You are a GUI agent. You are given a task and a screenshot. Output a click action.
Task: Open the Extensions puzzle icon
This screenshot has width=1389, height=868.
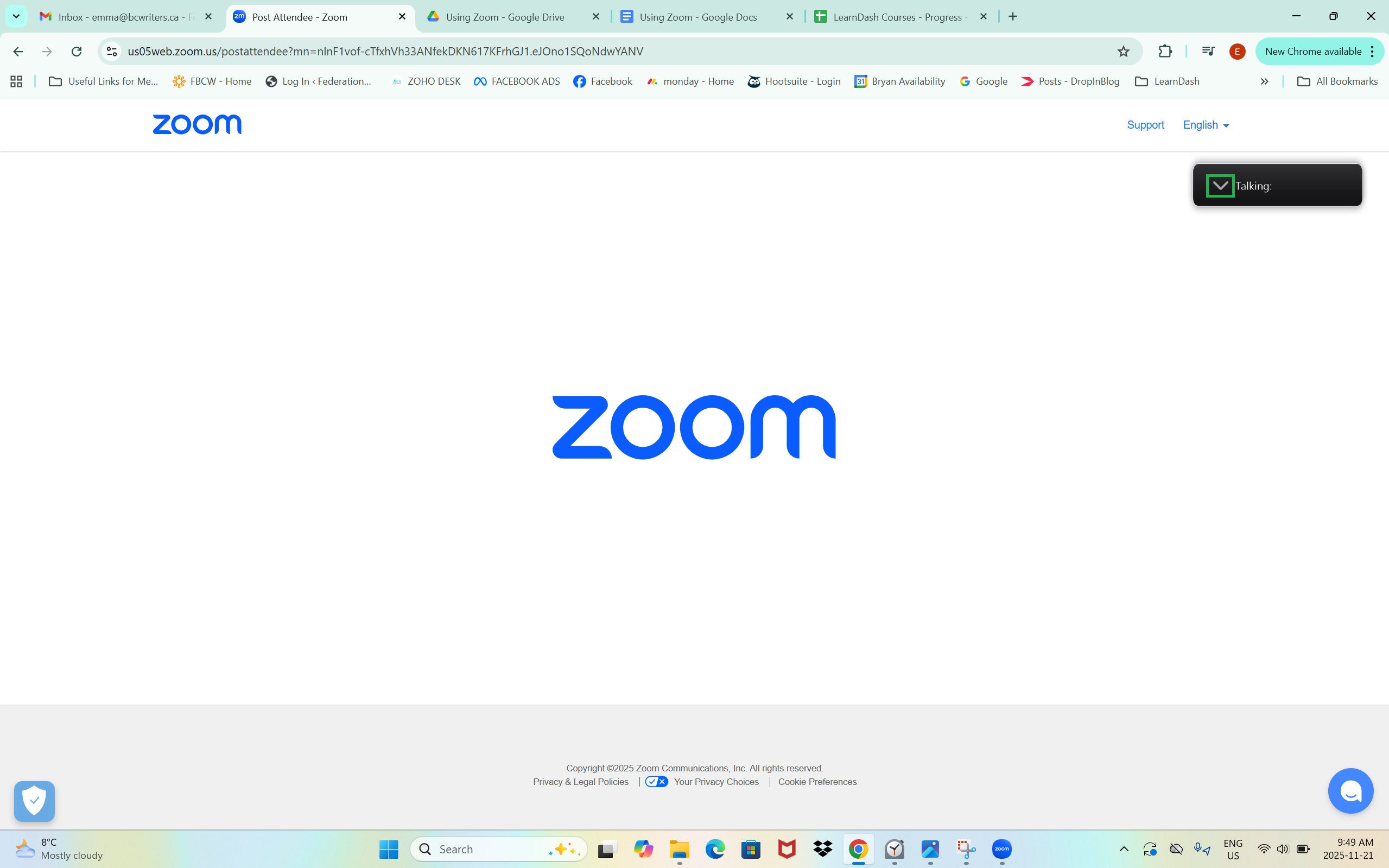1165,52
